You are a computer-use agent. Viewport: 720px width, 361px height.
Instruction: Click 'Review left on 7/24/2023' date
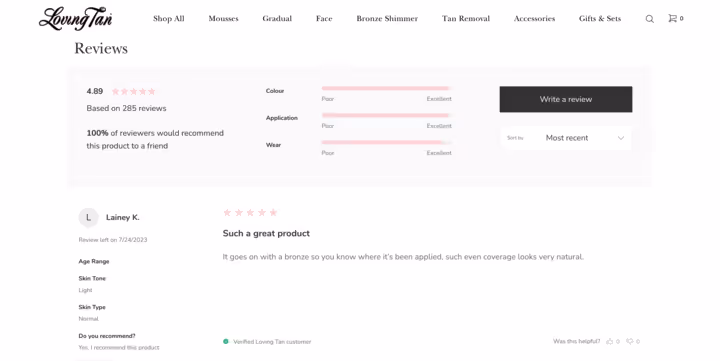pos(113,240)
